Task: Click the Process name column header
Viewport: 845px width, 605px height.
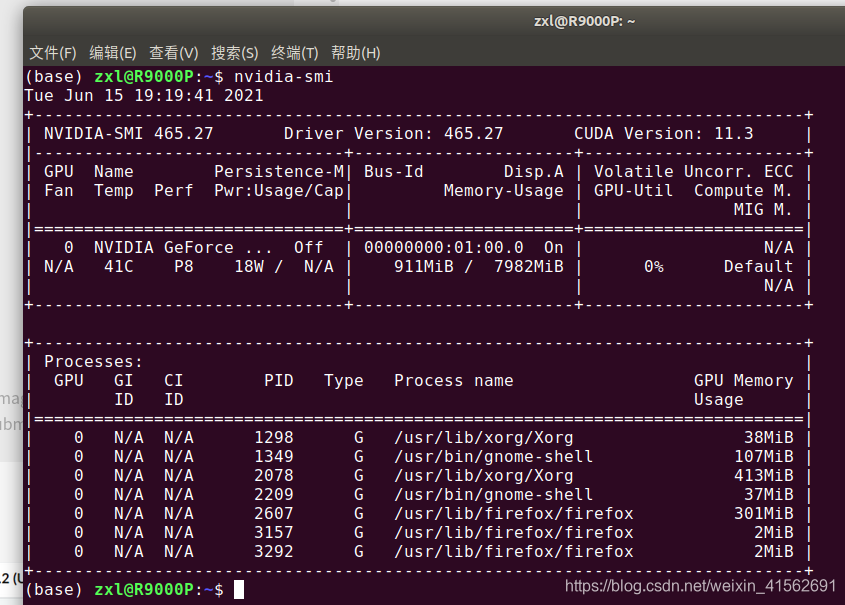Action: click(454, 381)
